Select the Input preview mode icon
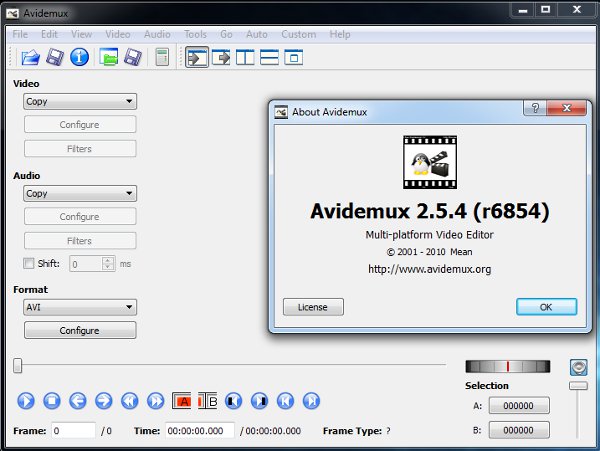 (x=197, y=58)
